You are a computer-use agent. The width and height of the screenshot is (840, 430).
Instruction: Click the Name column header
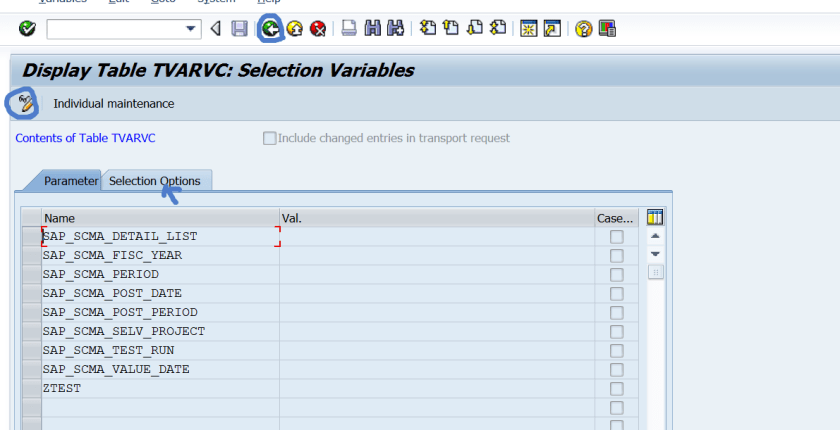click(x=160, y=218)
